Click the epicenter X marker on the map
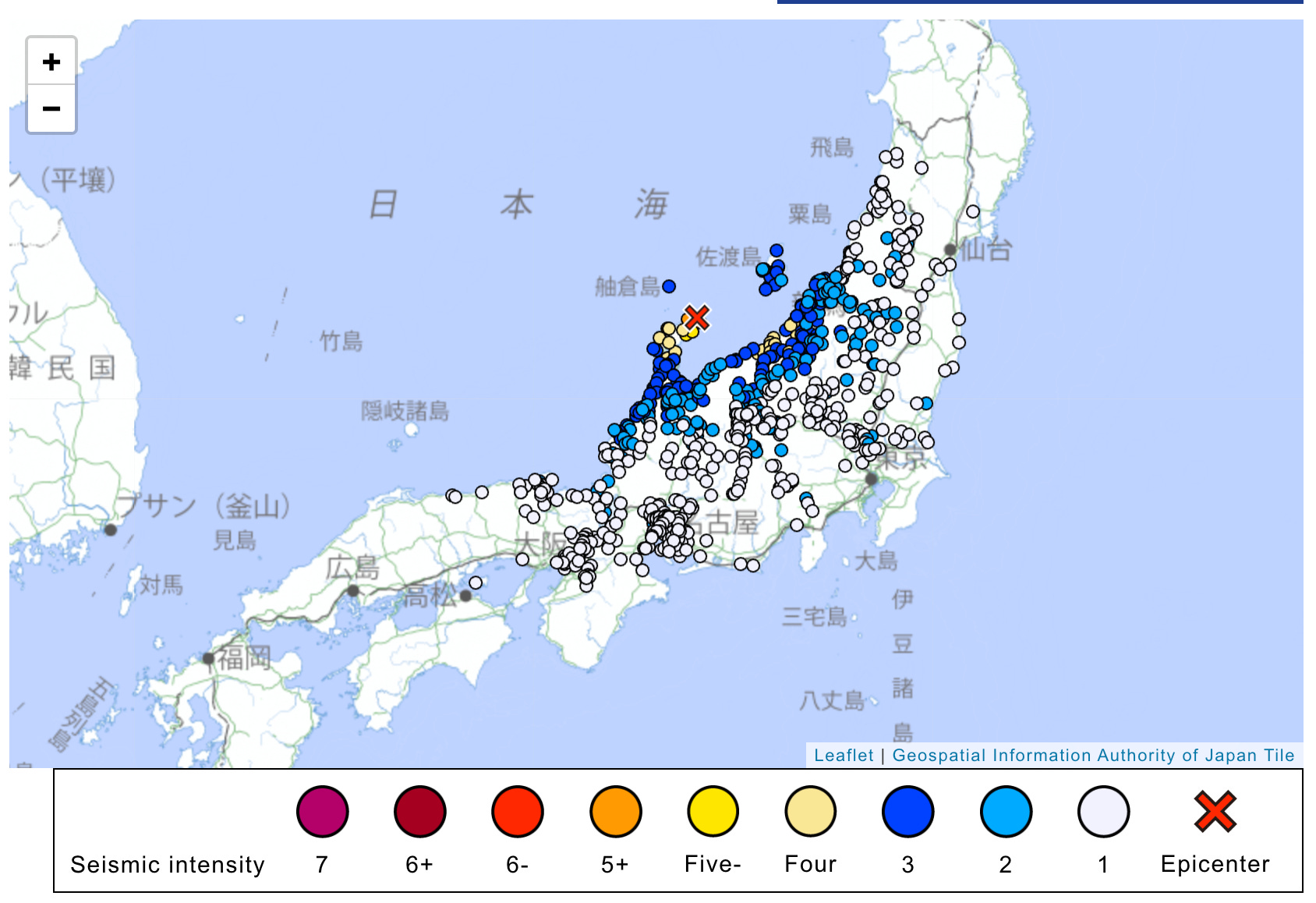Viewport: 1316px width, 903px height. [x=696, y=317]
